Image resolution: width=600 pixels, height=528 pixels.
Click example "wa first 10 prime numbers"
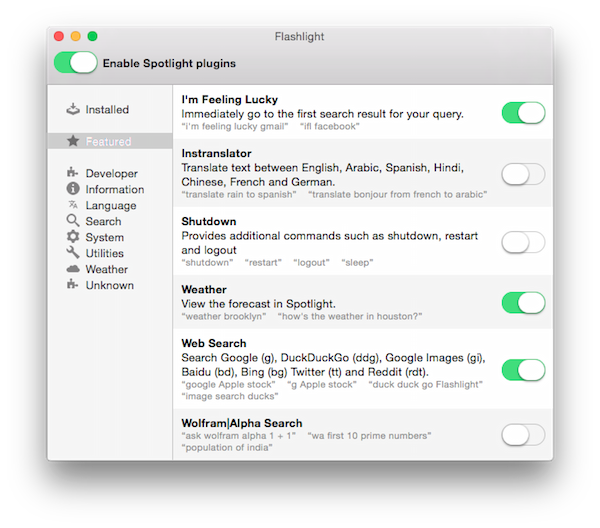pyautogui.click(x=369, y=435)
